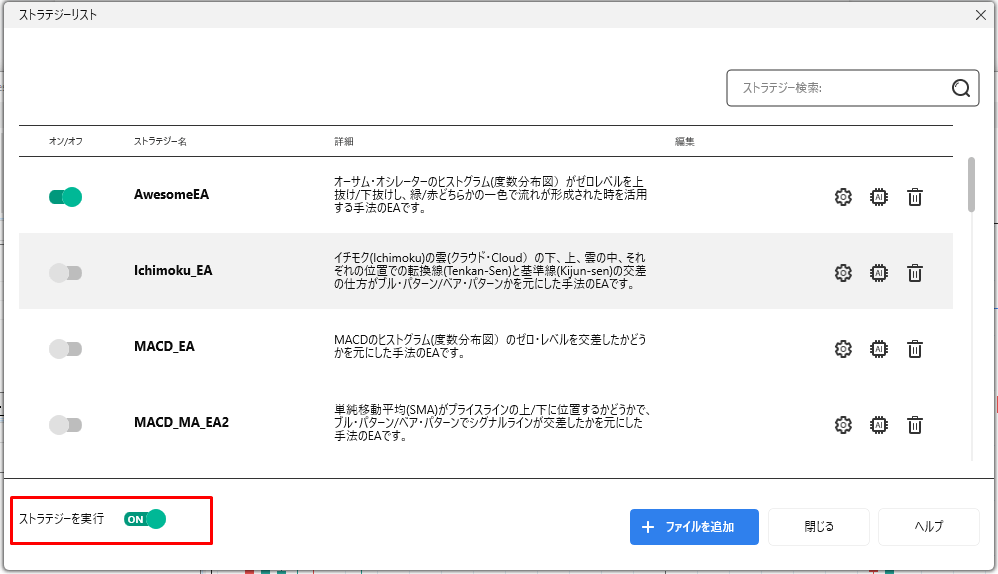Open help via ヘルプ button
The height and width of the screenshot is (574, 998).
pyautogui.click(x=928, y=527)
